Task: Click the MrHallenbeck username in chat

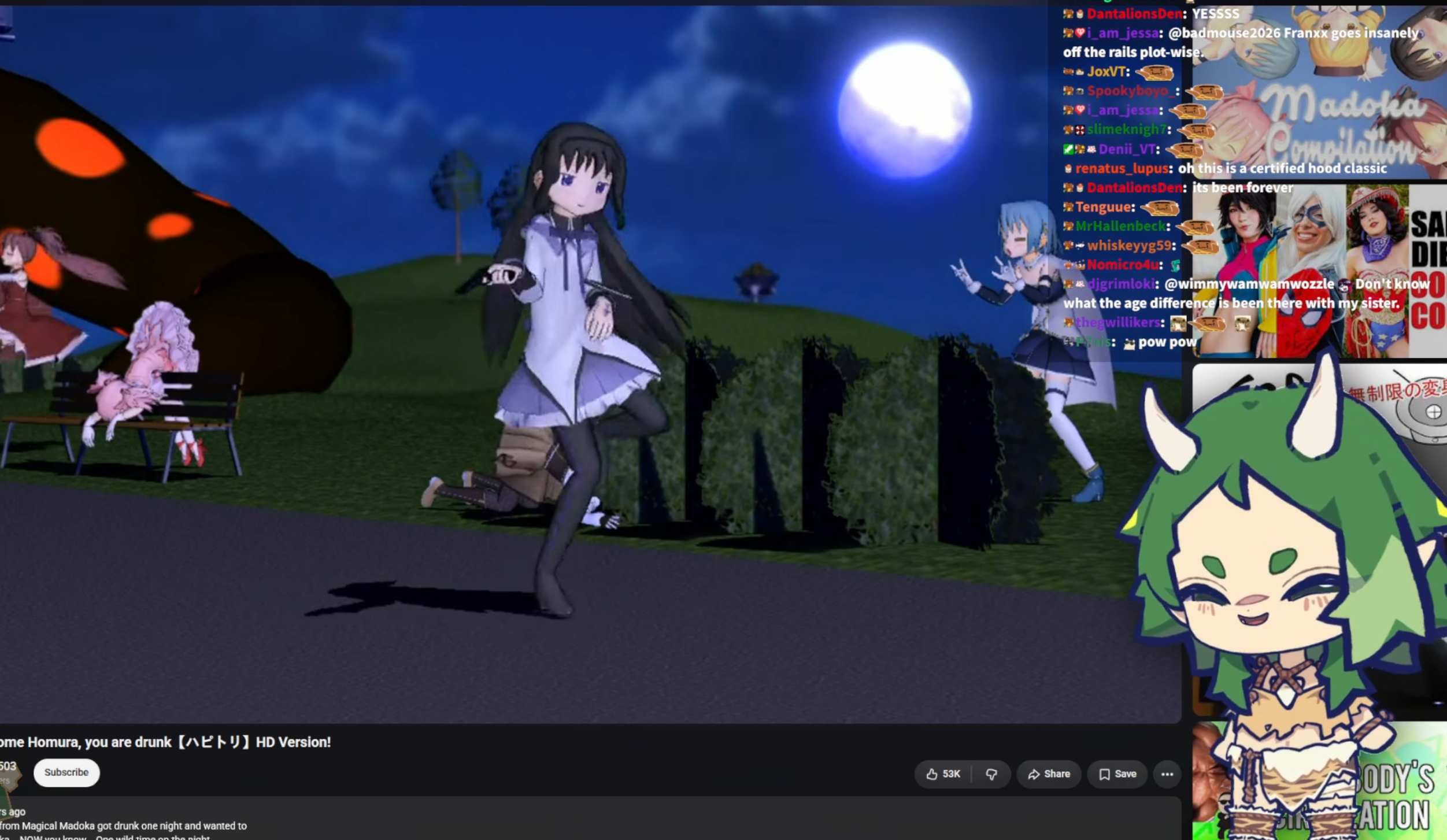Action: pyautogui.click(x=1120, y=227)
